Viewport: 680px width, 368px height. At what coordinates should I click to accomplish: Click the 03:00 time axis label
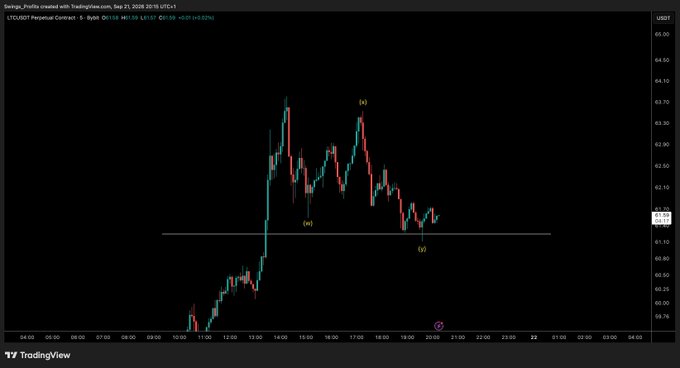click(x=610, y=337)
